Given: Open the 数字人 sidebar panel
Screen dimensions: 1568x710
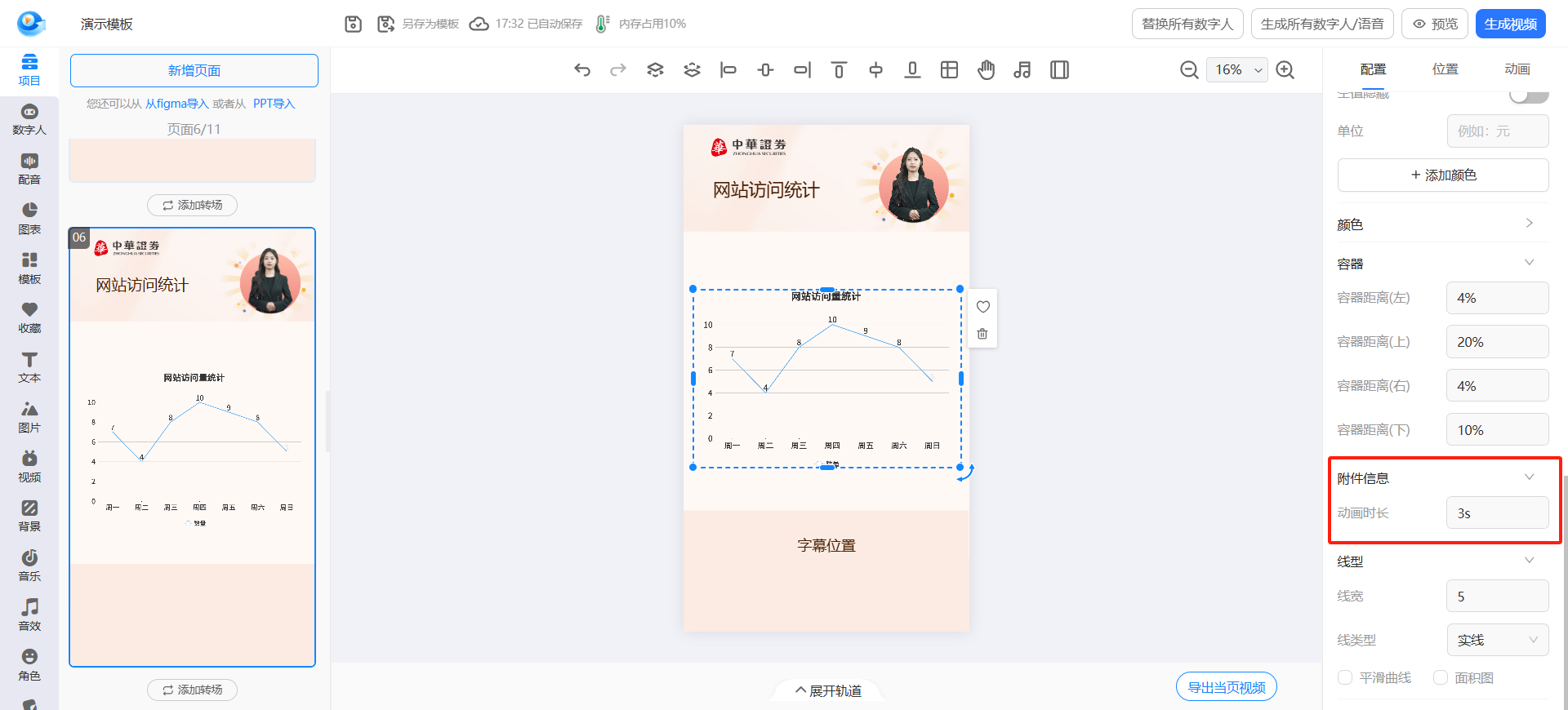Looking at the screenshot, I should 29,119.
